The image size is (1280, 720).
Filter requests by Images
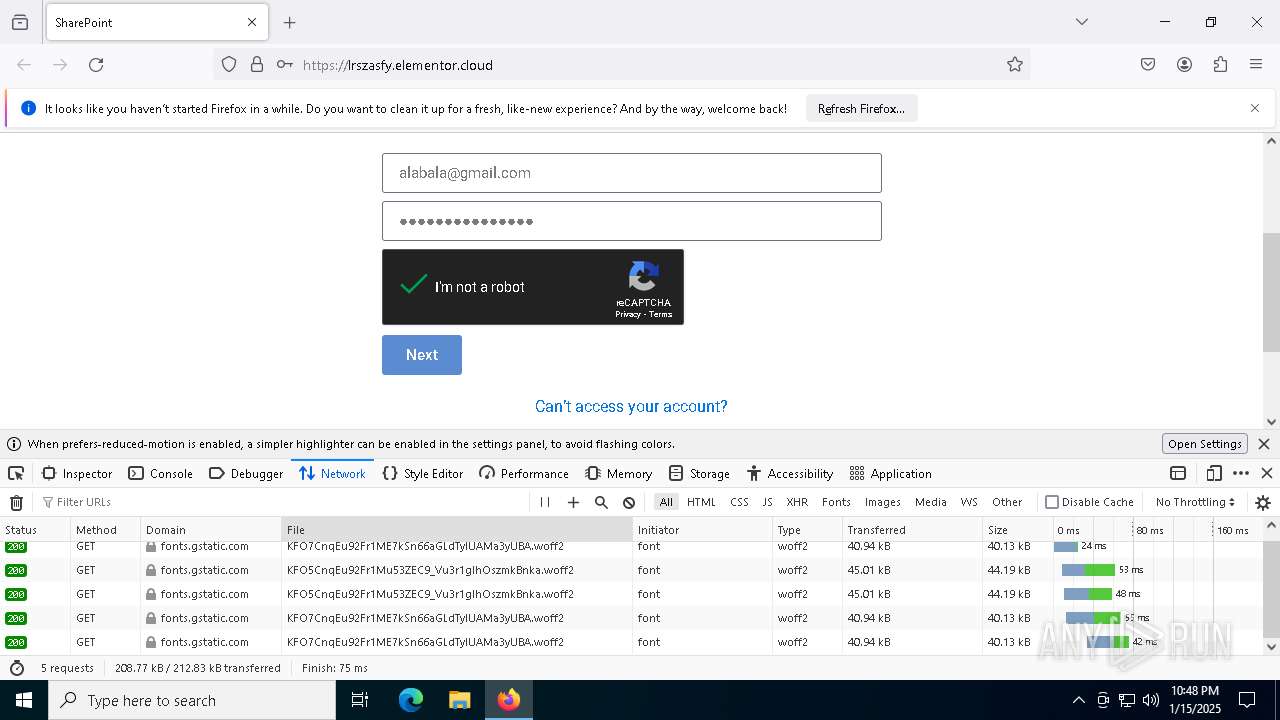coord(883,502)
